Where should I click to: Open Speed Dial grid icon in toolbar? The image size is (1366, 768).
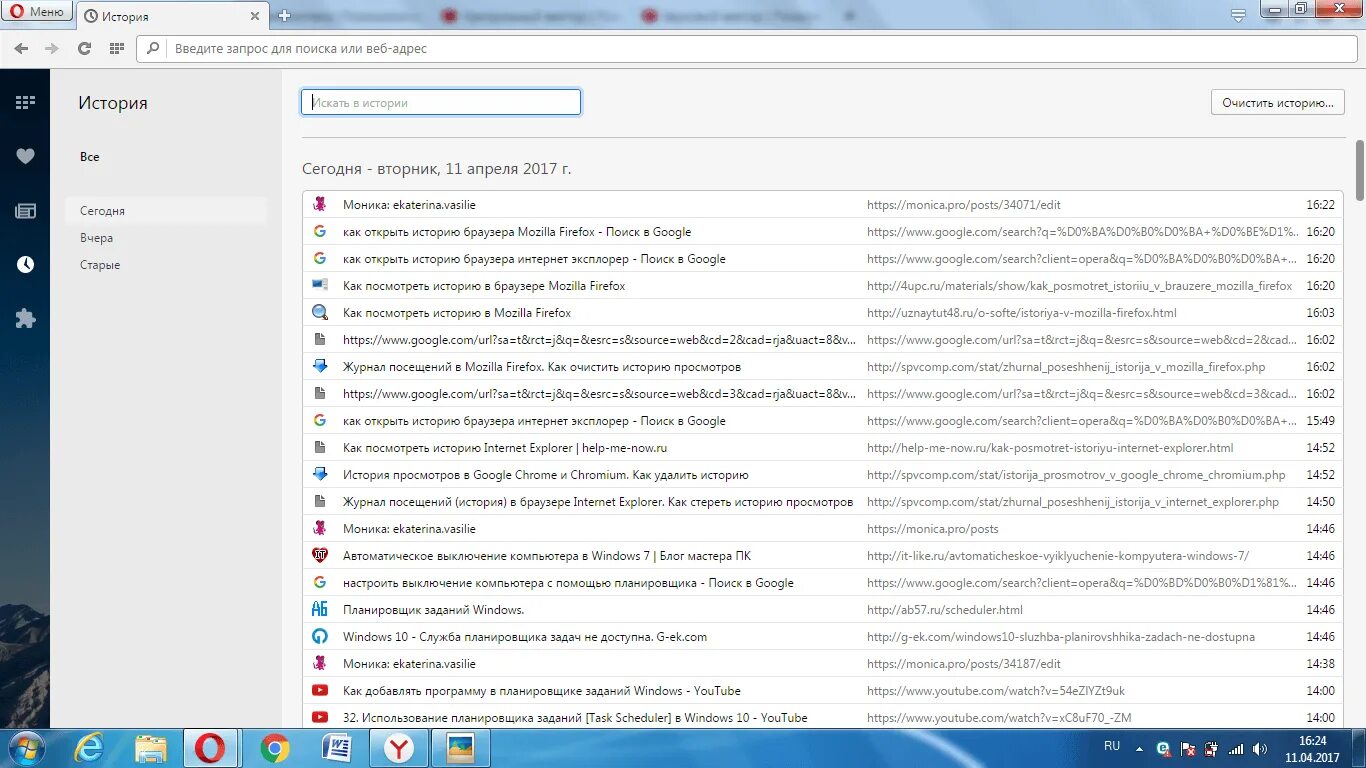tap(116, 48)
